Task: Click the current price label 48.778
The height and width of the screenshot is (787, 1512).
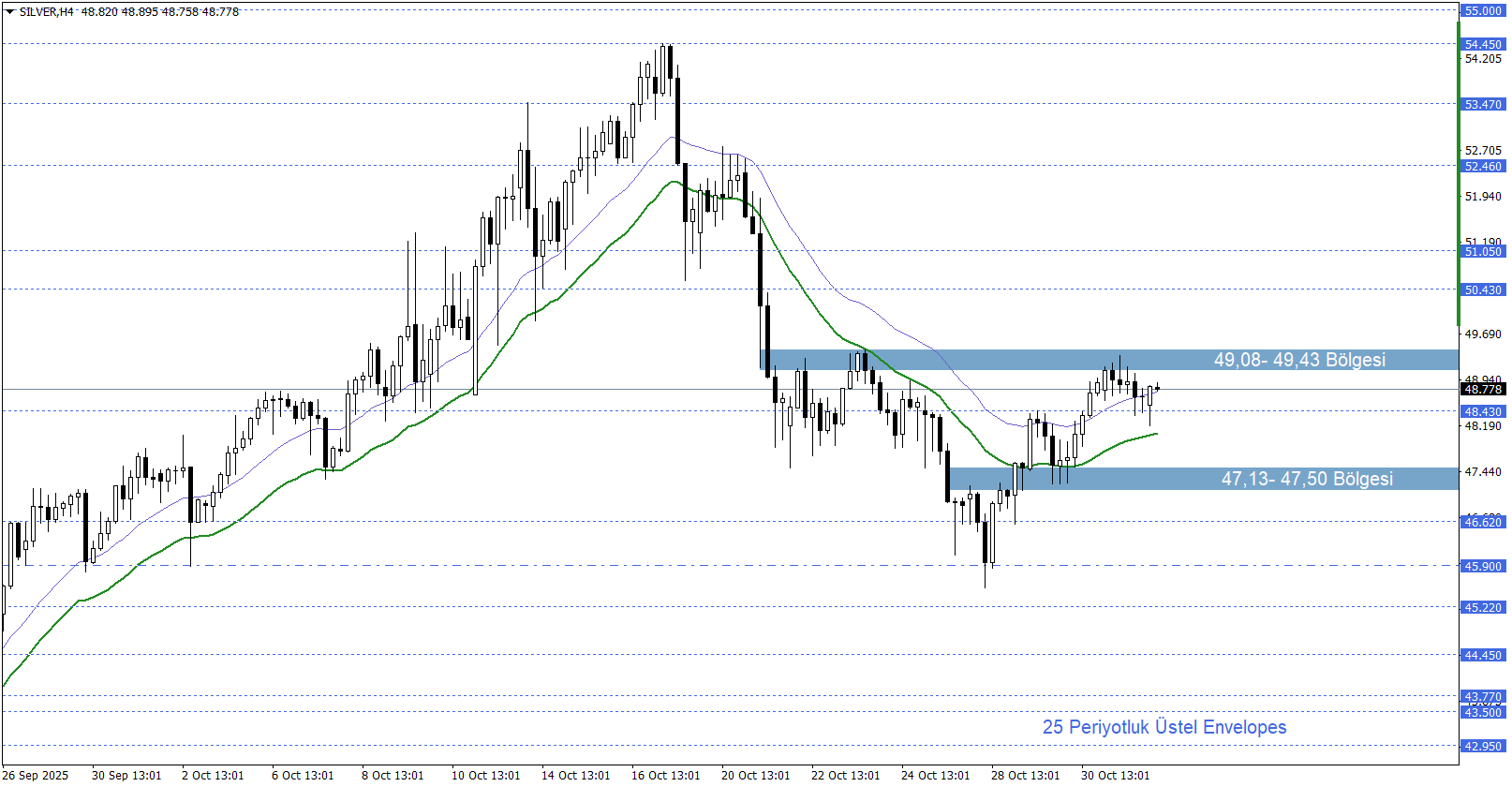Action: (1482, 389)
